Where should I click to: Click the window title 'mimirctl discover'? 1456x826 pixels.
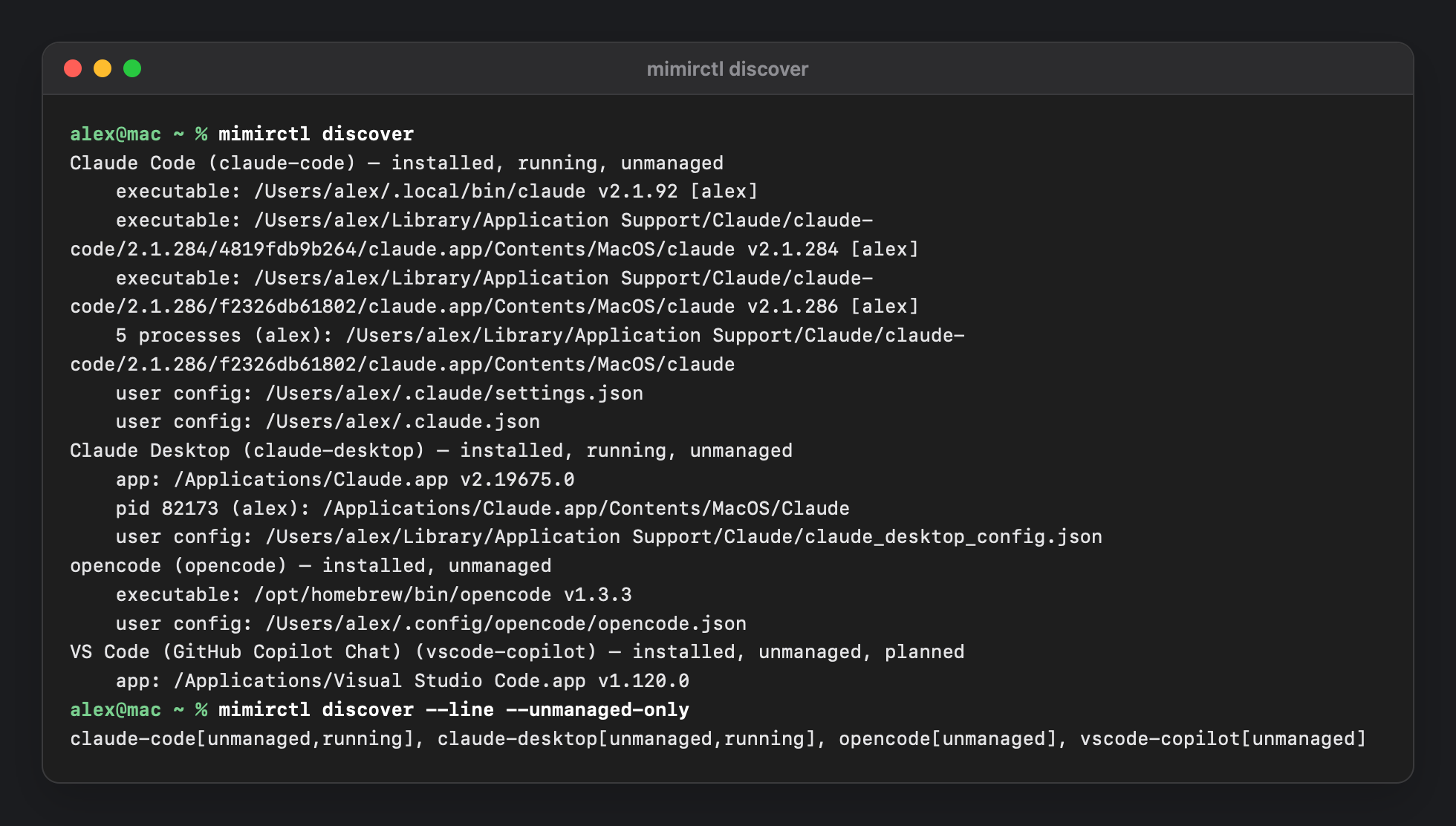tap(727, 69)
